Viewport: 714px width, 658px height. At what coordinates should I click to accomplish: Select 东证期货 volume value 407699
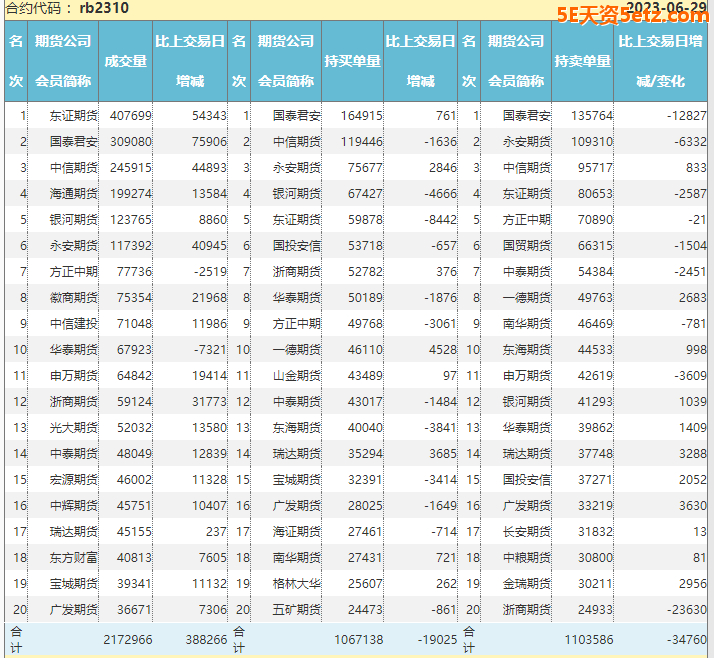pyautogui.click(x=130, y=116)
